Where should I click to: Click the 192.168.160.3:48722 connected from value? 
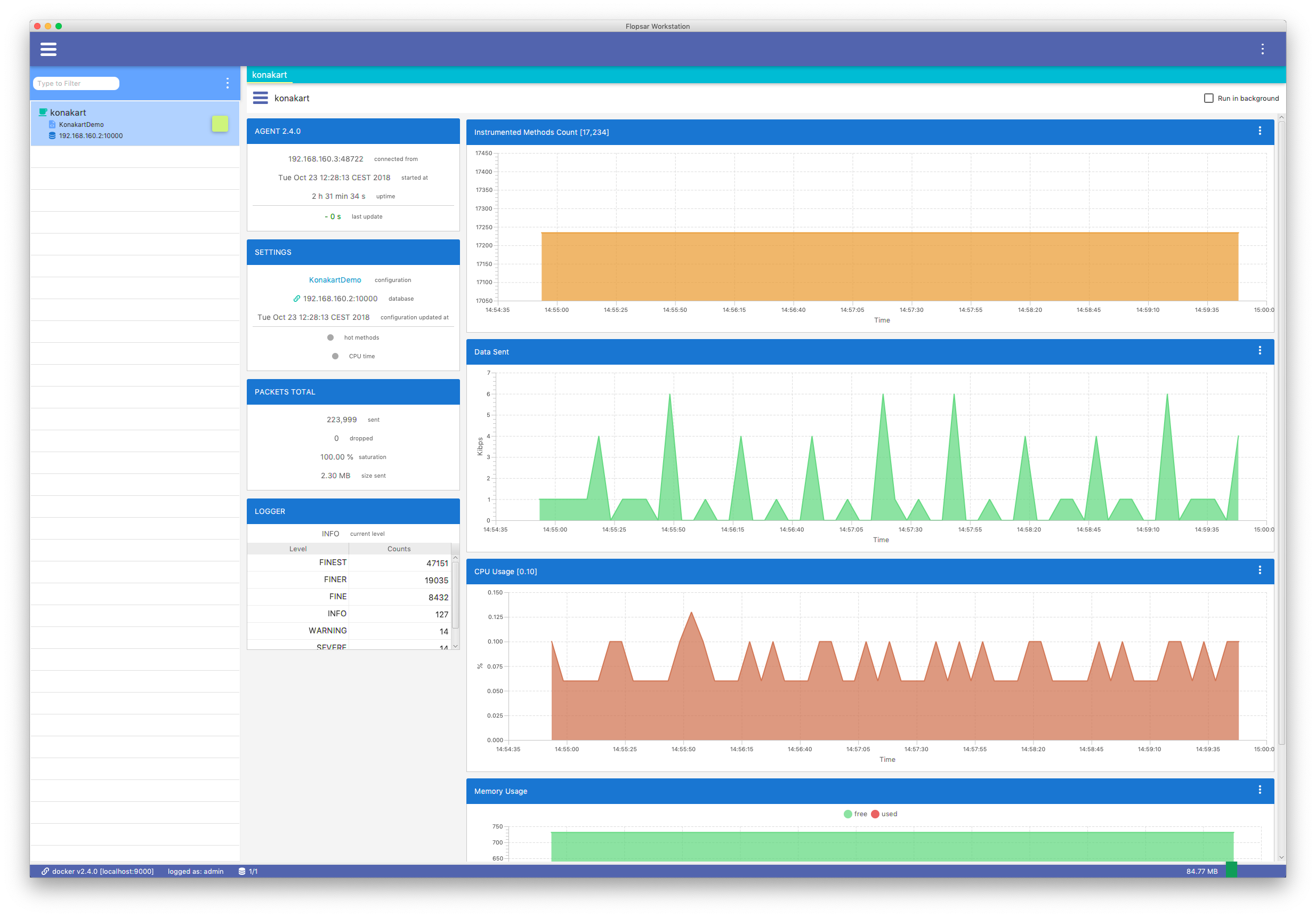pyautogui.click(x=326, y=159)
